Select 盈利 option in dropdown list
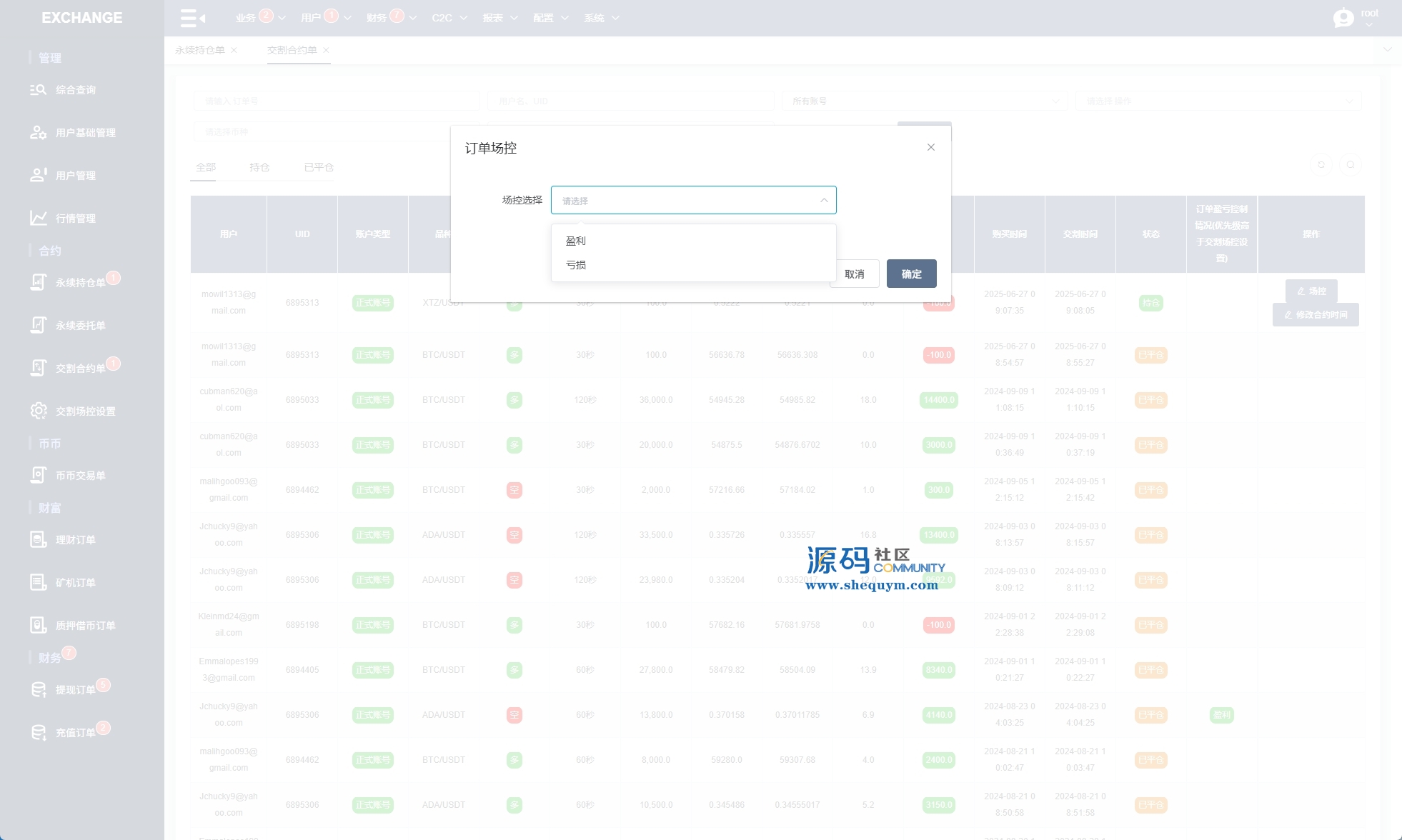1402x840 pixels. click(x=576, y=241)
